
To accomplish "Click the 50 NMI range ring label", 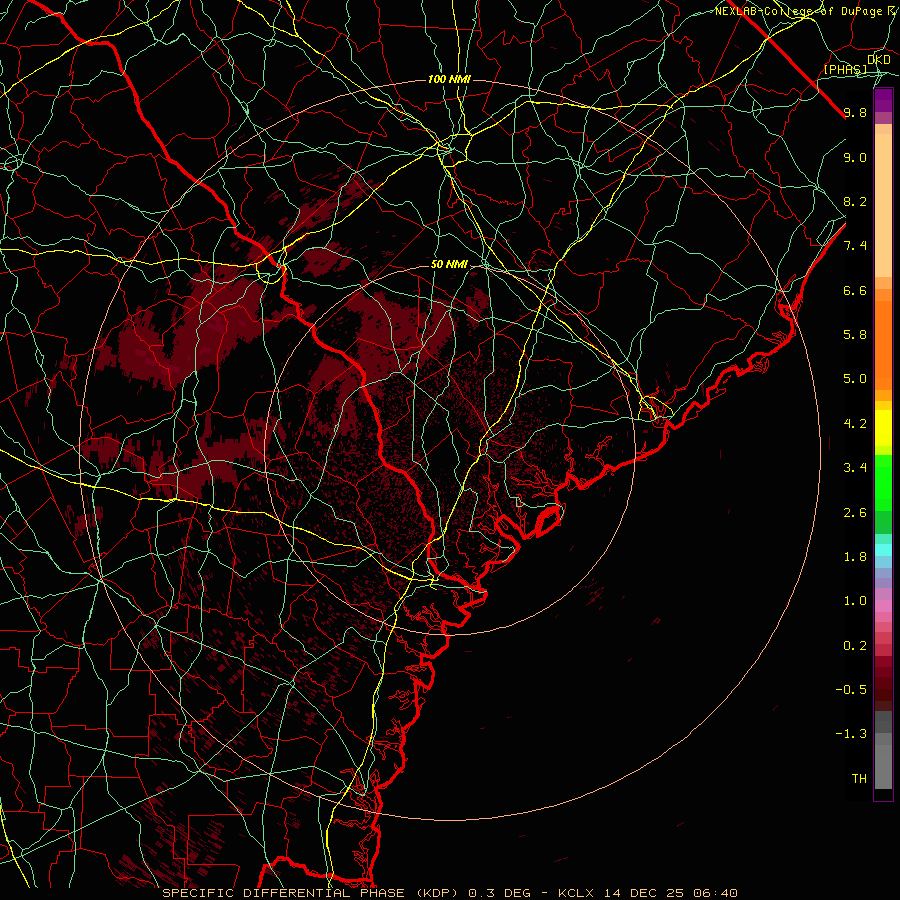I will pyautogui.click(x=449, y=265).
